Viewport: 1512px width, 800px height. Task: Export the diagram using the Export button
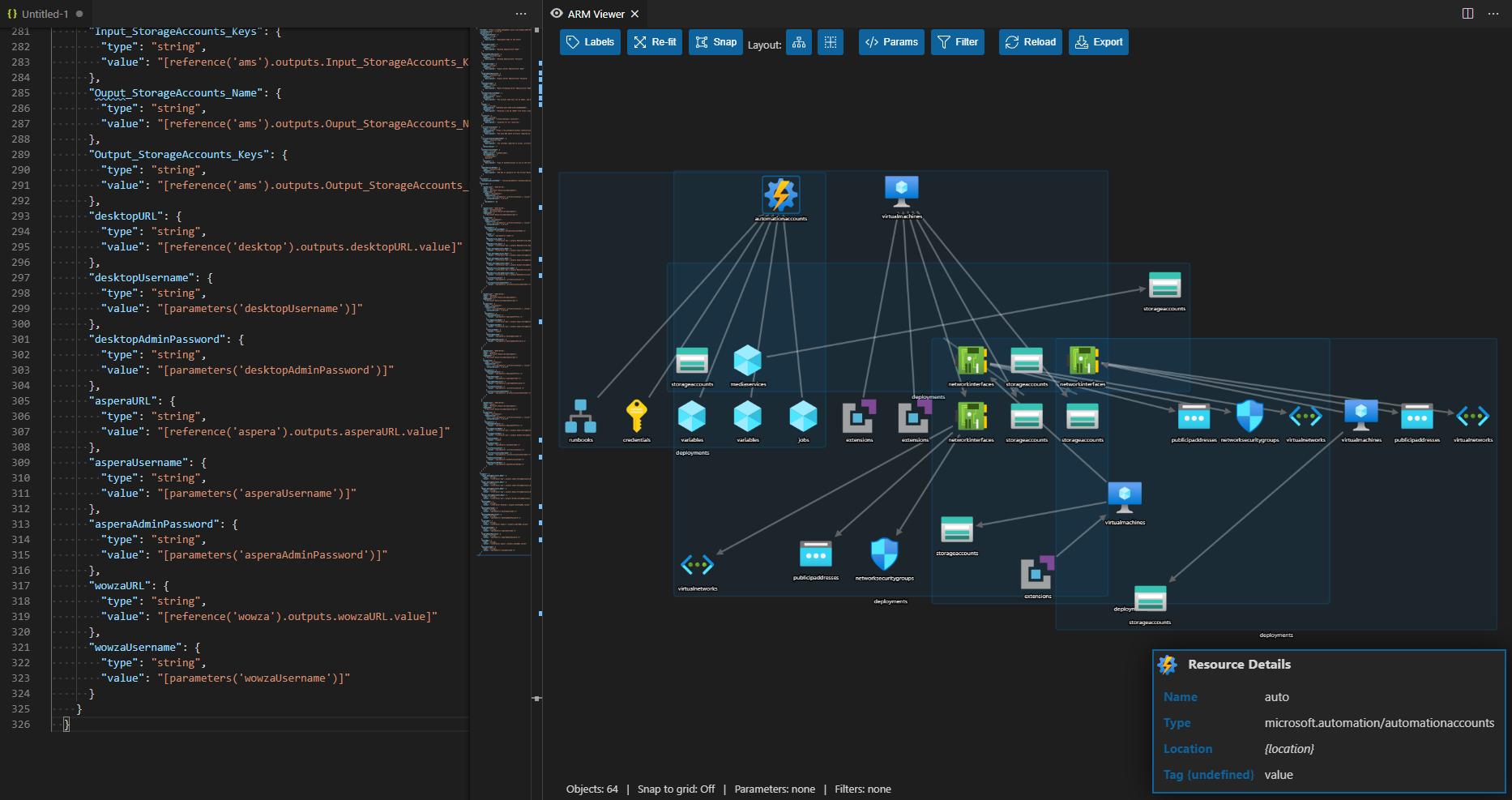tap(1098, 41)
